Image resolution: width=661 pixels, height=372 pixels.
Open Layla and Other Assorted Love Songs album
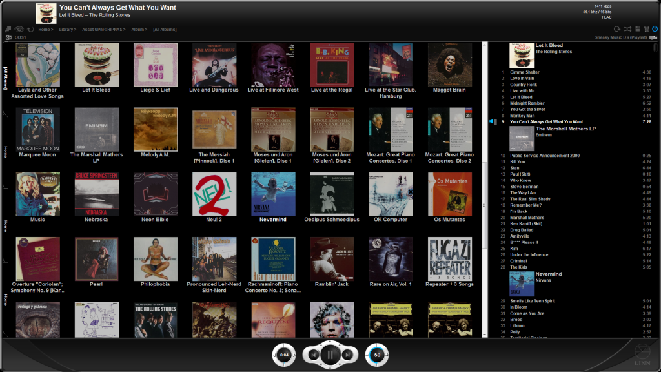(38, 65)
